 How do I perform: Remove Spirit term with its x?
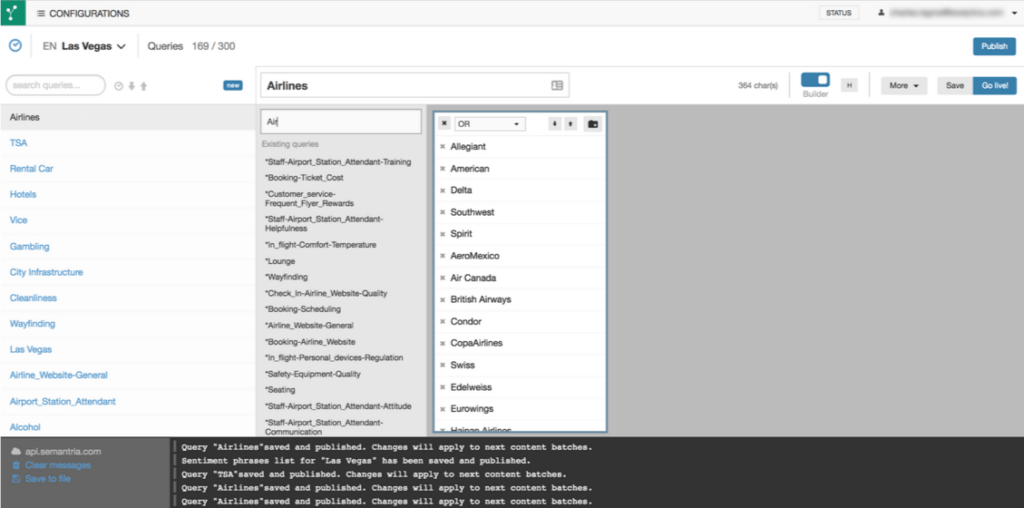pyautogui.click(x=443, y=234)
